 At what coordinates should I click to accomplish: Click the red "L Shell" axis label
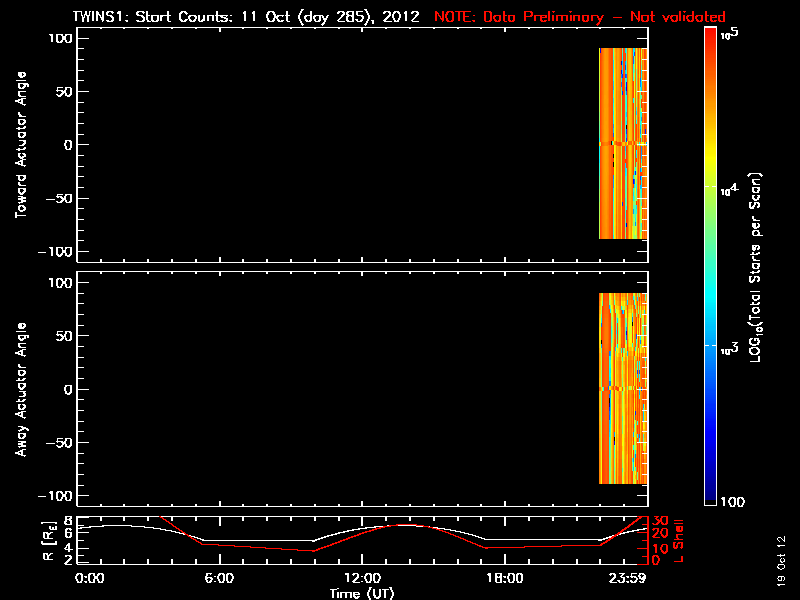[678, 541]
